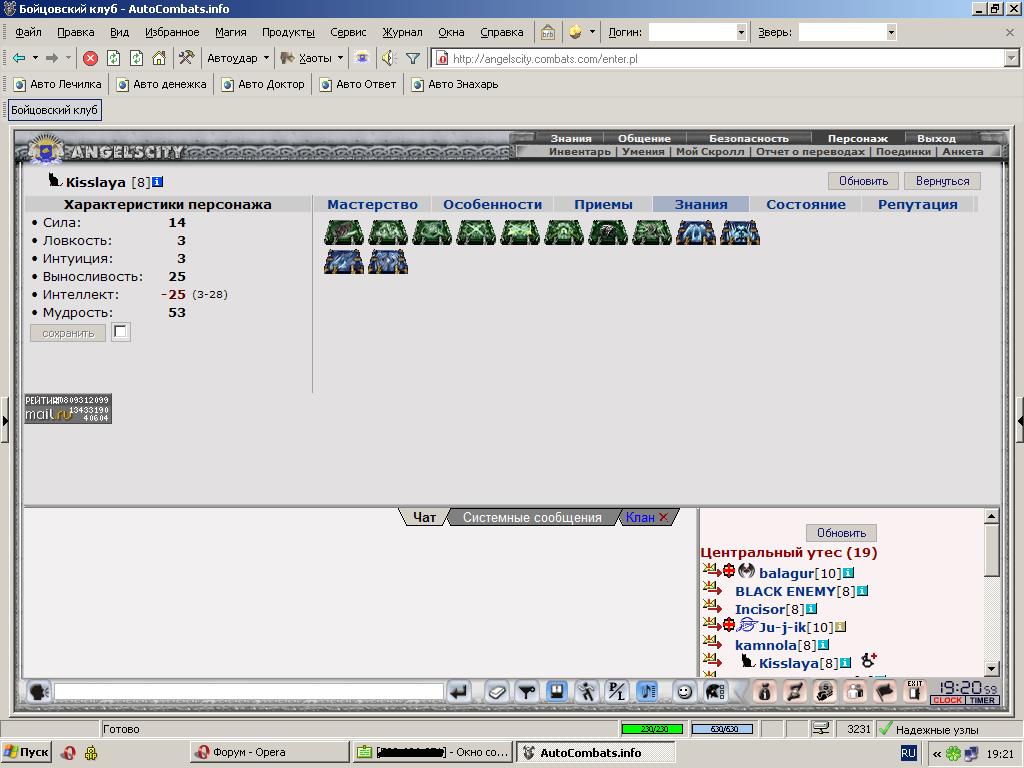The width and height of the screenshot is (1024, 768).
Task: Expand the left side panel arrow
Action: click(5, 421)
